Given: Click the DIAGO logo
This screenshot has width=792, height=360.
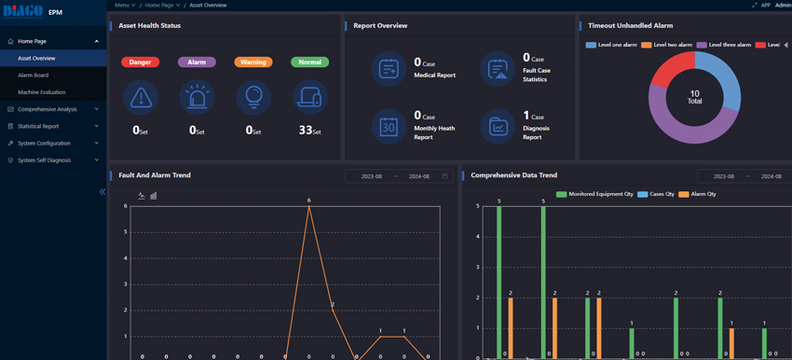Looking at the screenshot, I should [23, 12].
